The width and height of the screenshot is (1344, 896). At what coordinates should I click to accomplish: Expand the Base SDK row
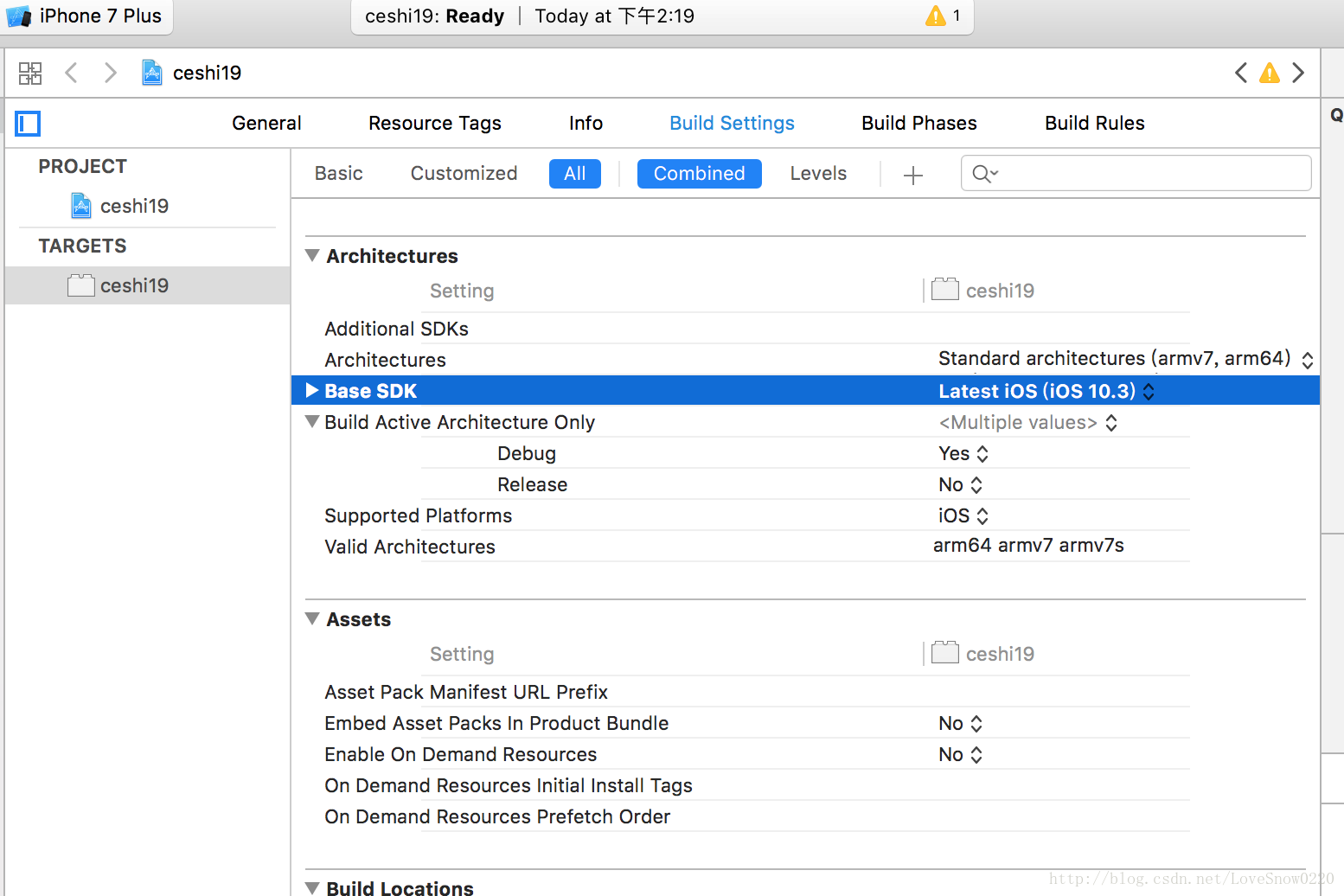pos(312,391)
